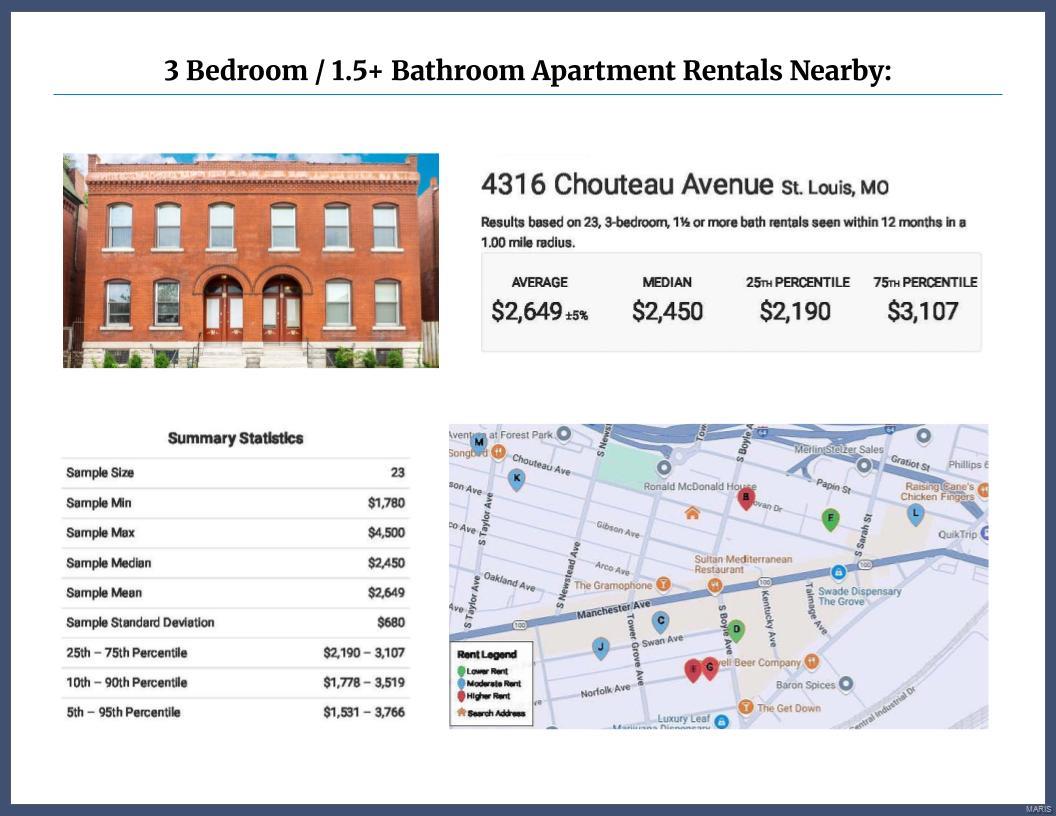Viewport: 1056px width, 816px height.
Task: Click the 75th percentile $3,107 figure
Action: coord(923,311)
